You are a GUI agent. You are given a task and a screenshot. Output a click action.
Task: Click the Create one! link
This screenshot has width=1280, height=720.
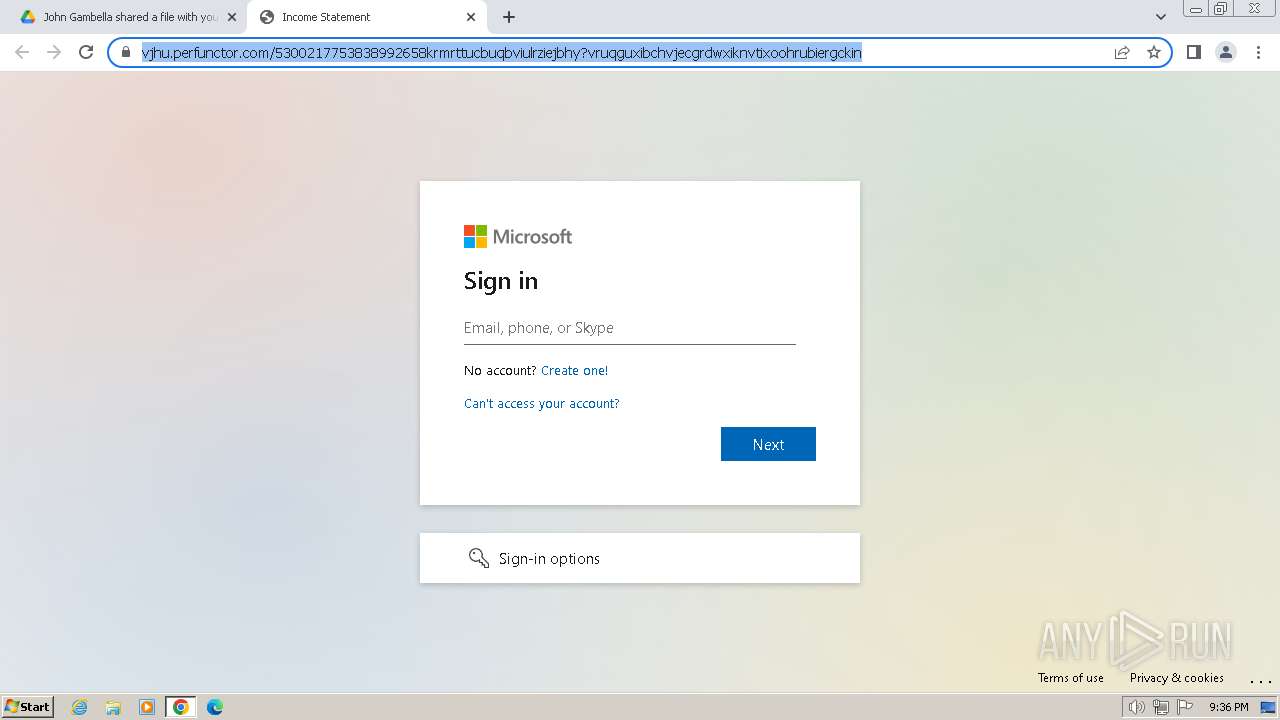(574, 370)
